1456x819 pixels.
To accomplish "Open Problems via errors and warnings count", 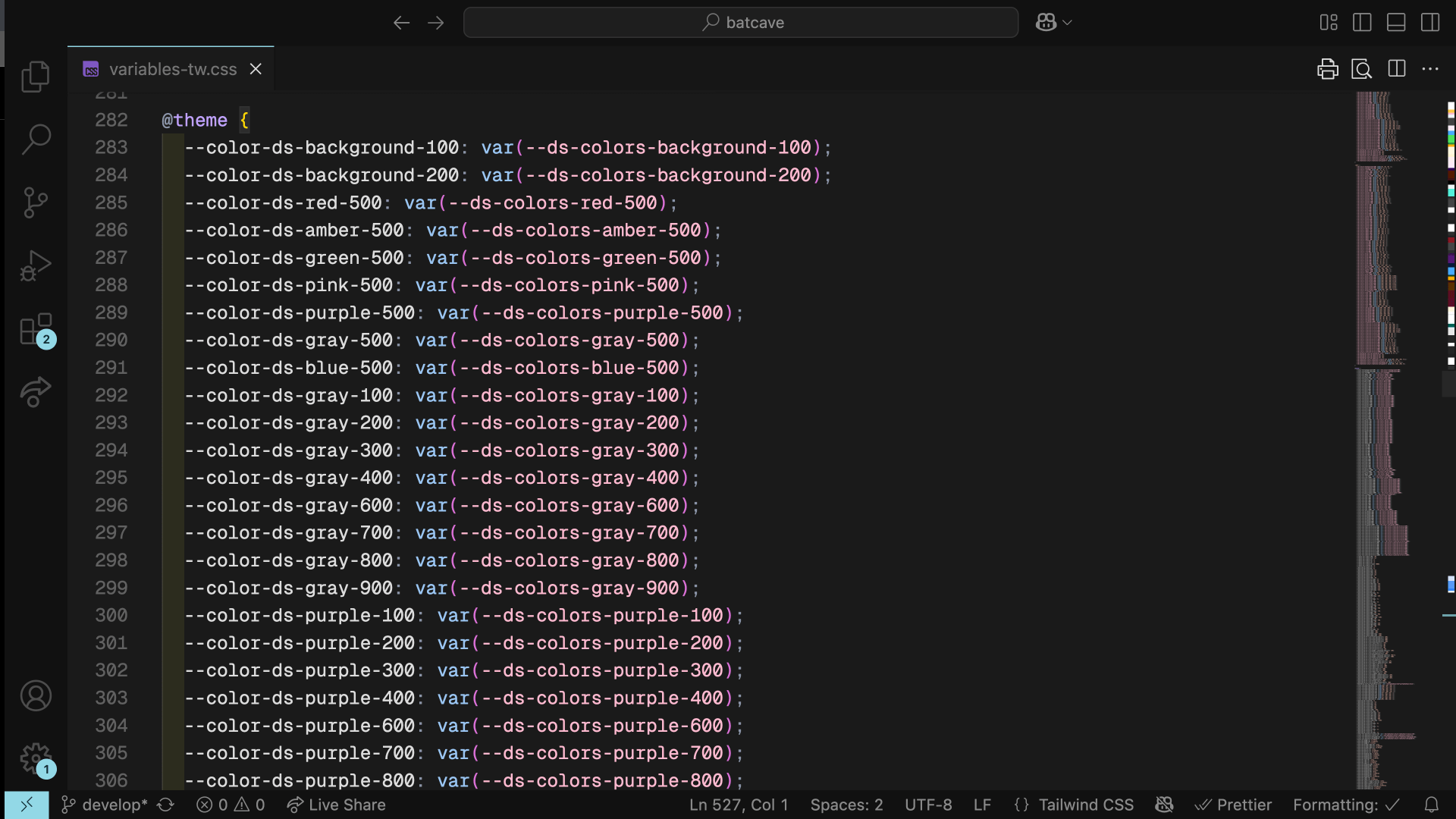I will click(x=231, y=805).
